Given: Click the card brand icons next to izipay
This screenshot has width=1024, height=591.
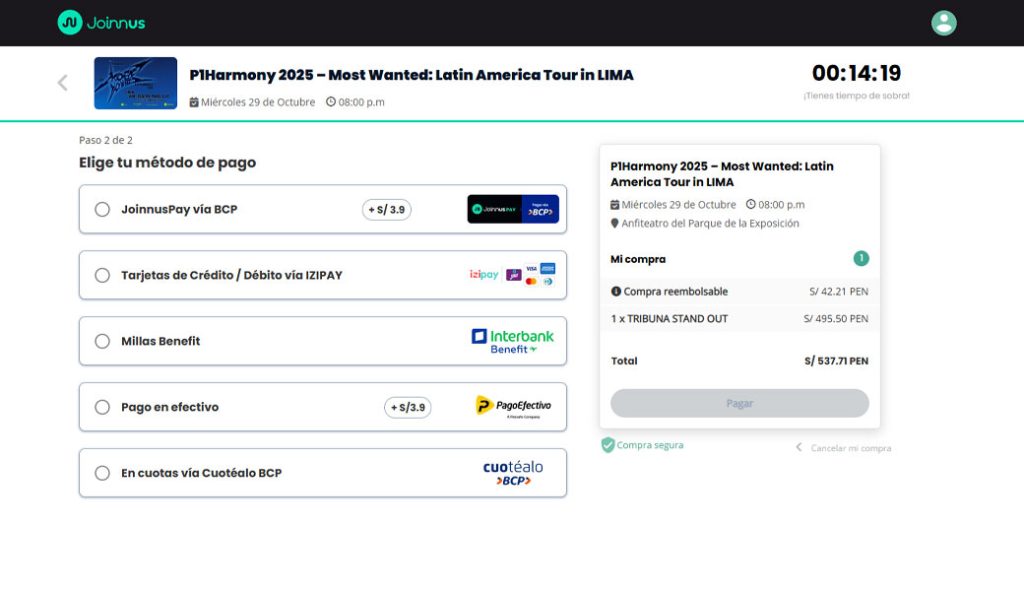Looking at the screenshot, I should [x=530, y=275].
